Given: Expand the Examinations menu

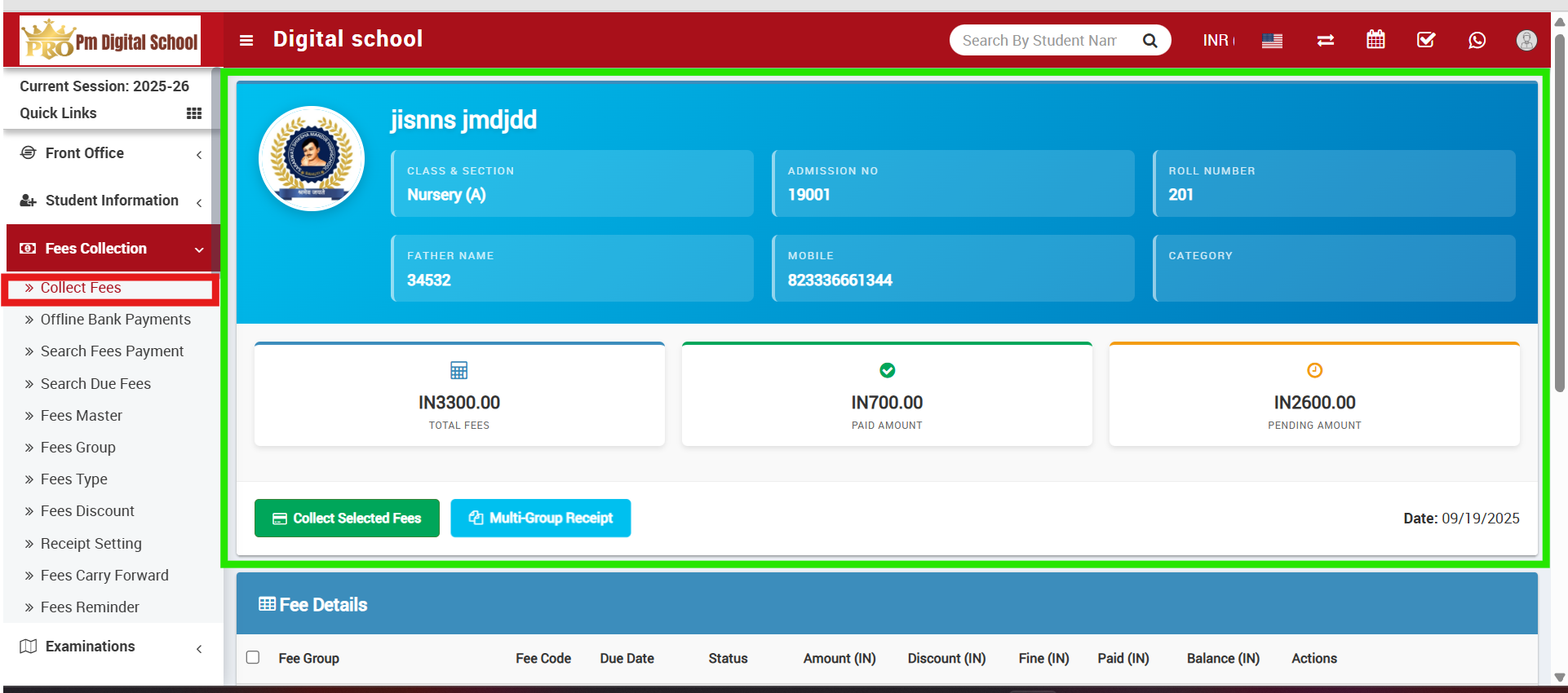Looking at the screenshot, I should pyautogui.click(x=112, y=647).
